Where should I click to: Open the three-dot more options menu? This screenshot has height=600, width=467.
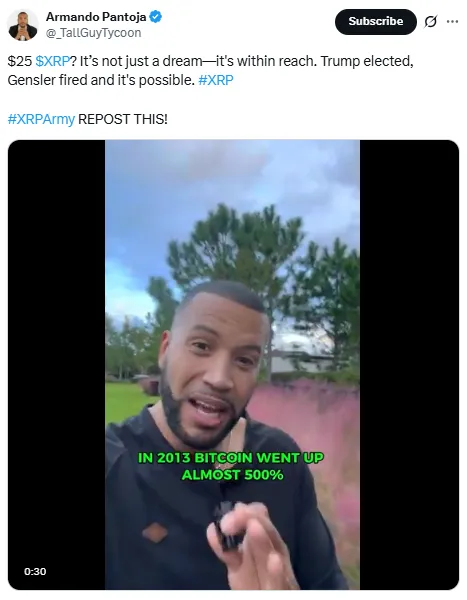pyautogui.click(x=452, y=21)
